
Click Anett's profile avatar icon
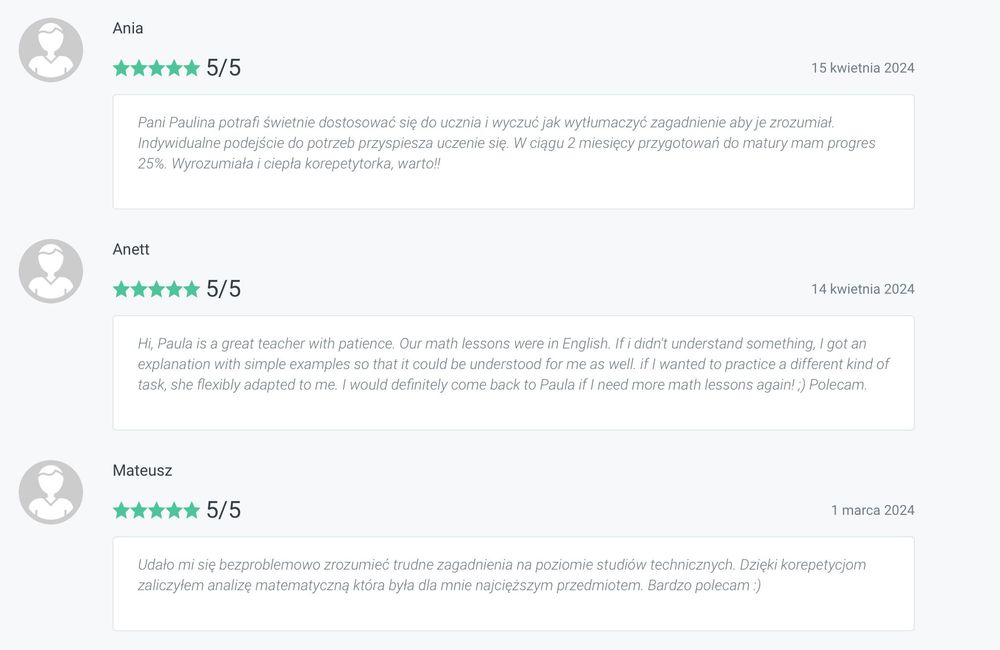tap(51, 271)
